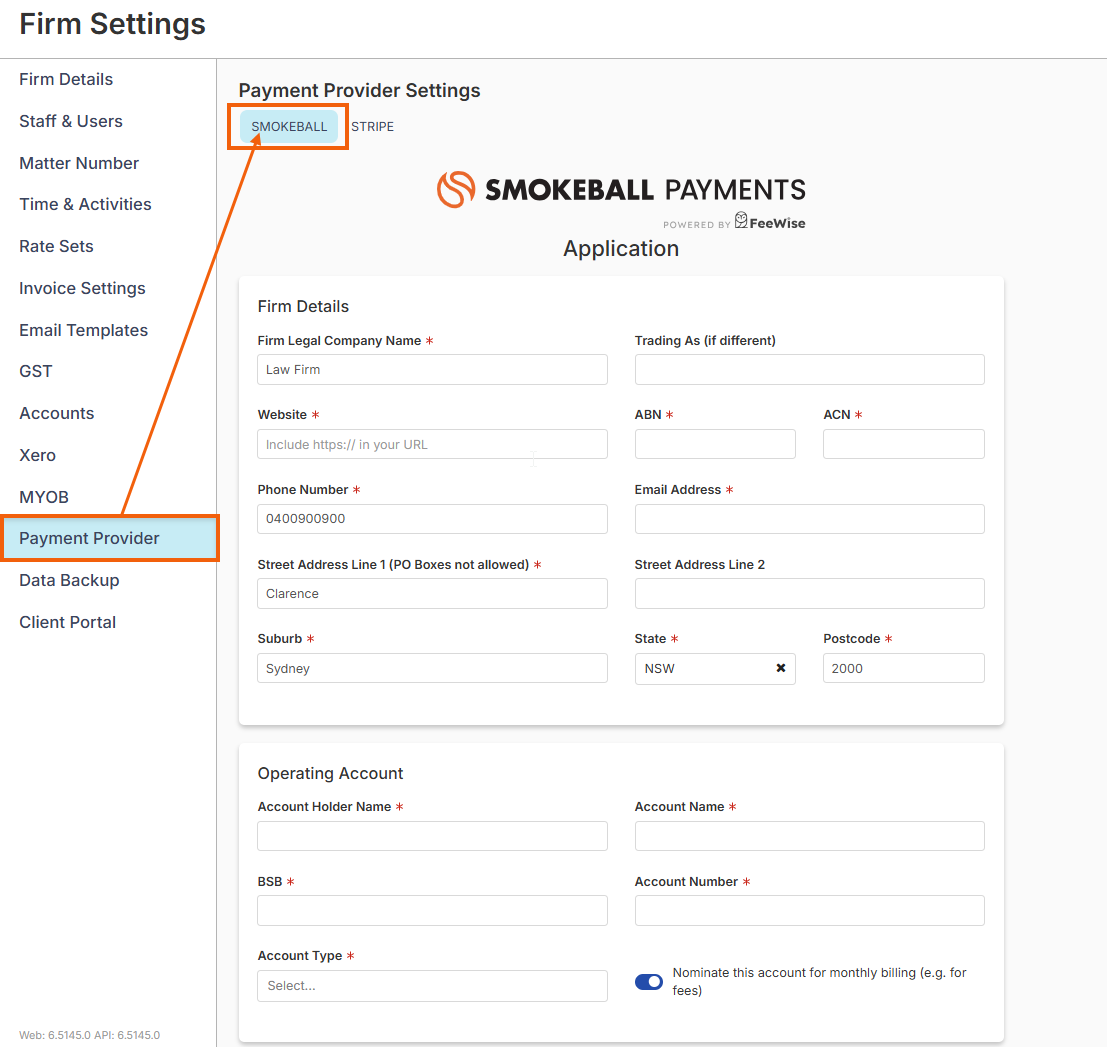1107x1047 pixels.
Task: Toggle monthly billing account nomination switch
Action: pyautogui.click(x=649, y=982)
